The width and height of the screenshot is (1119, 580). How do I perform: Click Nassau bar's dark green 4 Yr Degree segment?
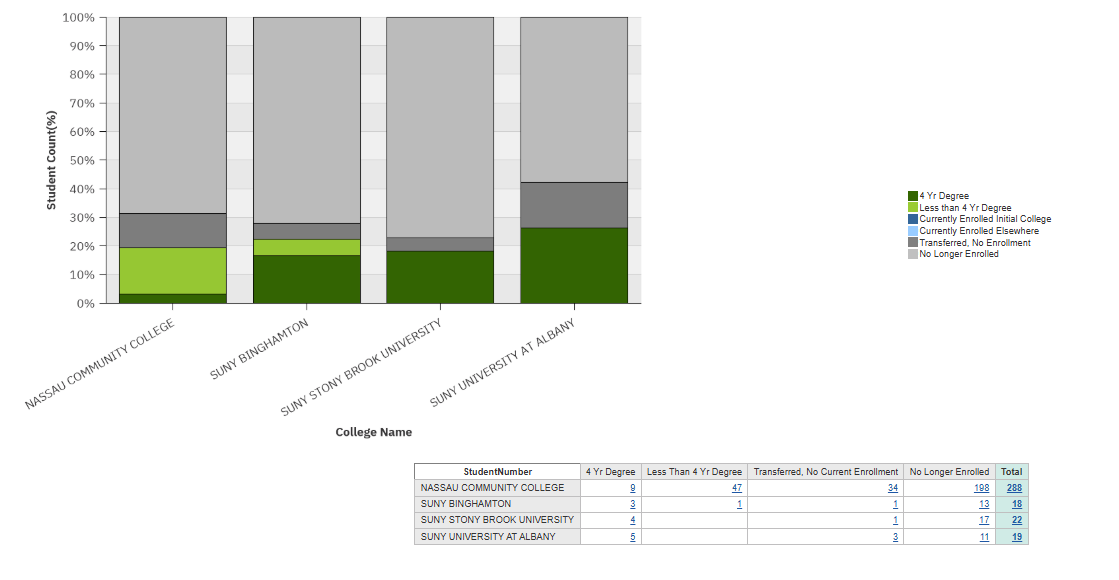[x=173, y=299]
